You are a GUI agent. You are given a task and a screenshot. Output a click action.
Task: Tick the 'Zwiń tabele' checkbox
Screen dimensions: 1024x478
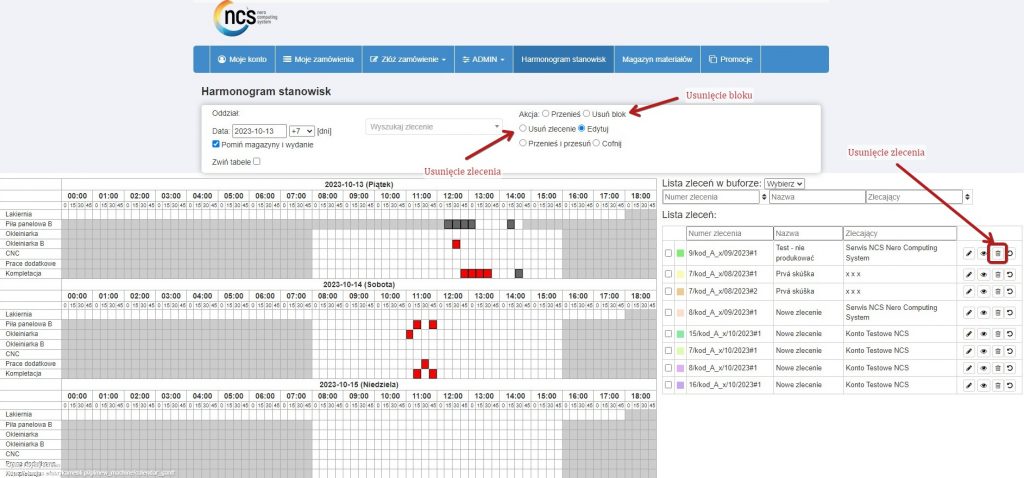[x=257, y=161]
